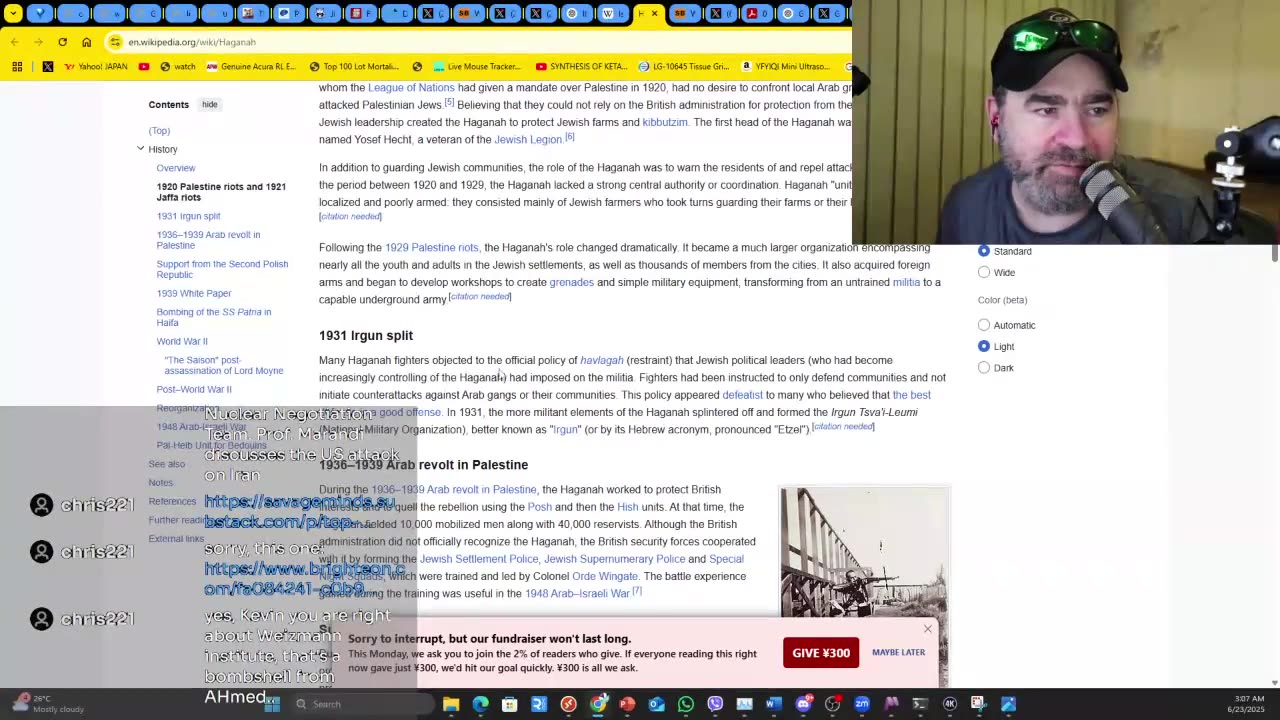This screenshot has width=1280, height=720.
Task: Launch Microsoft Edge from the taskbar
Action: click(x=480, y=704)
